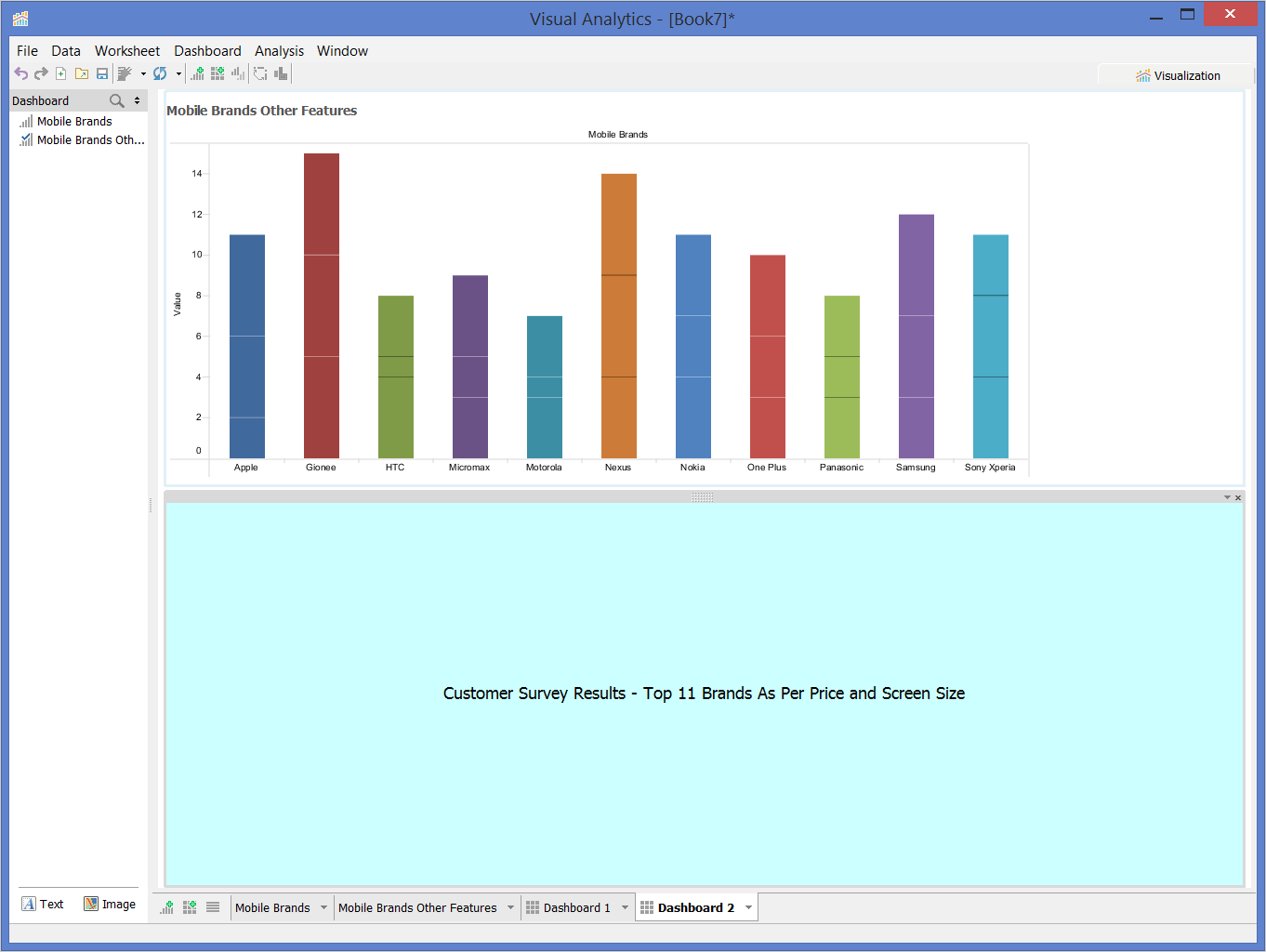
Task: Click the Redo arrow in the toolbar
Action: click(x=41, y=73)
